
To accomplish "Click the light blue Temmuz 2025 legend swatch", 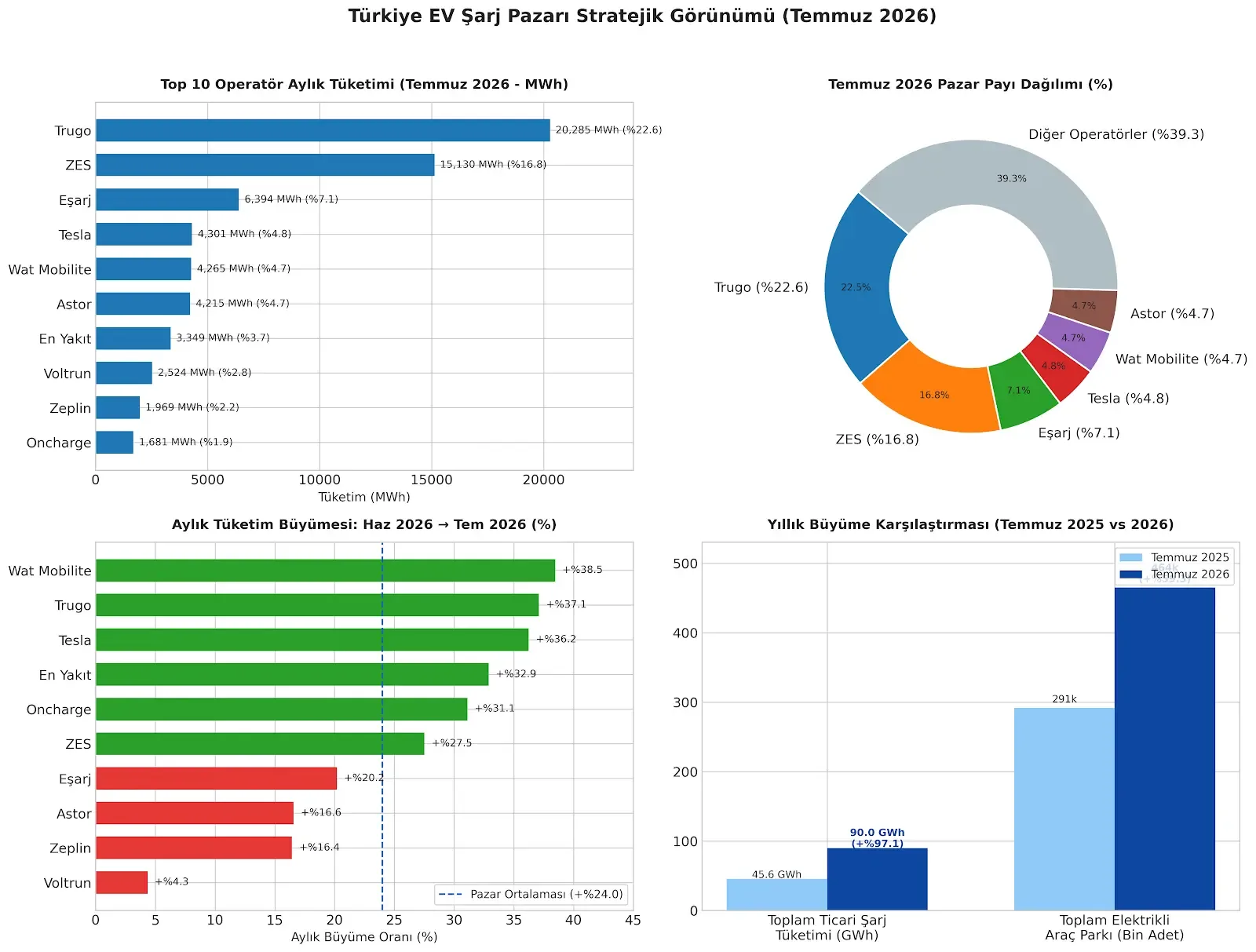I will (x=1130, y=557).
